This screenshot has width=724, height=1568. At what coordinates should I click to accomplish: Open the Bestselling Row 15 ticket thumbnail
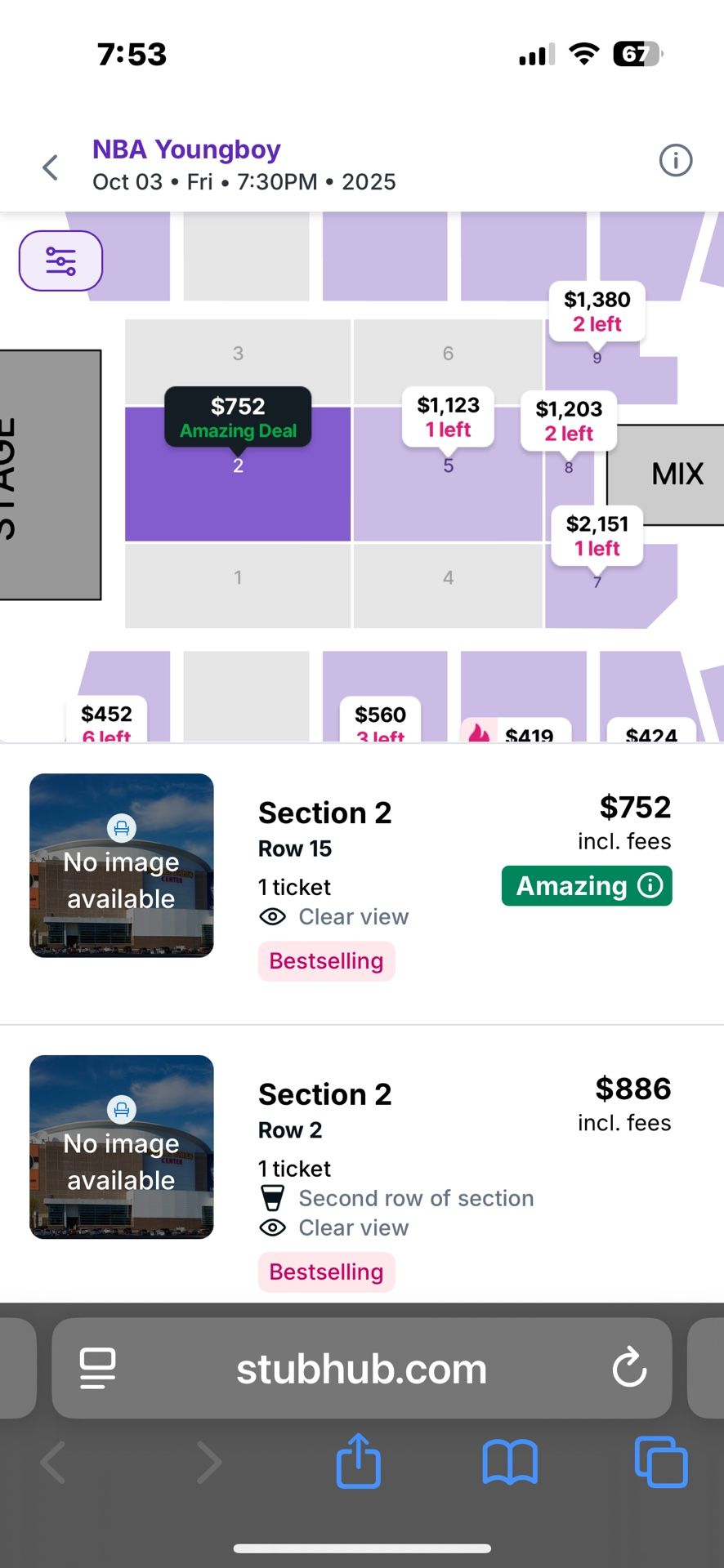pos(121,866)
